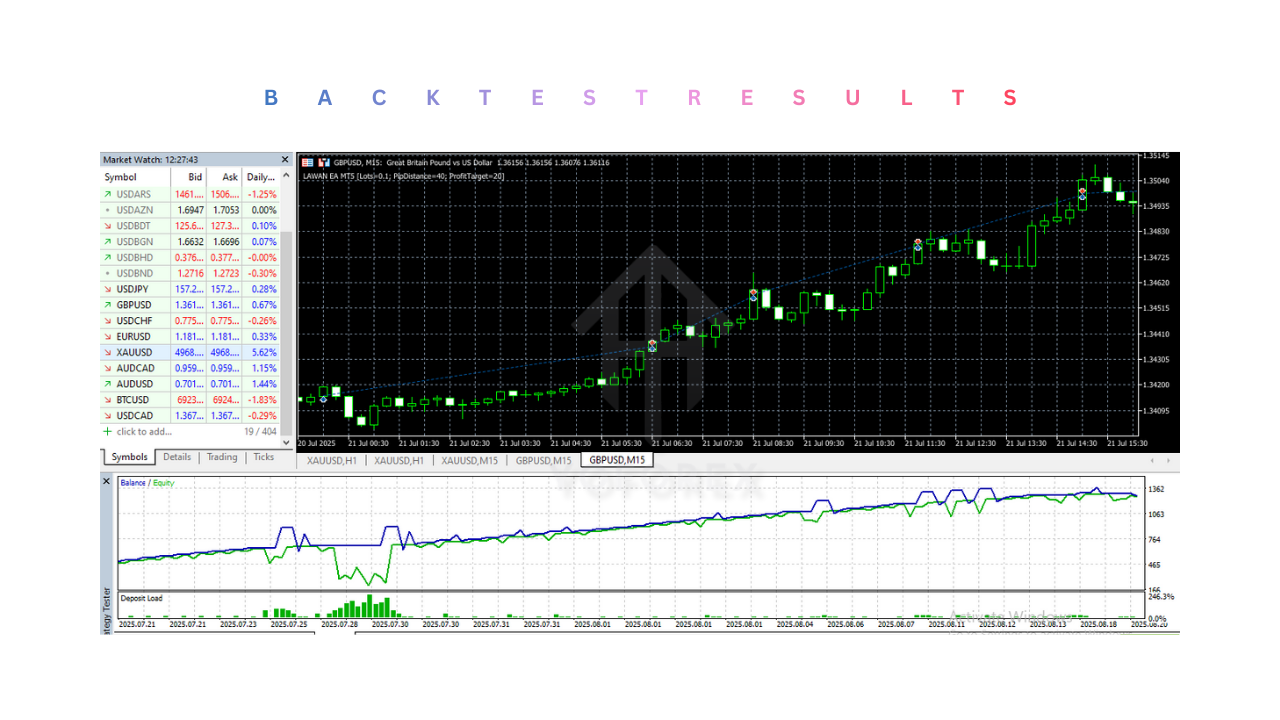
Task: Click the dot icon beside USDAZN
Action: coord(108,210)
